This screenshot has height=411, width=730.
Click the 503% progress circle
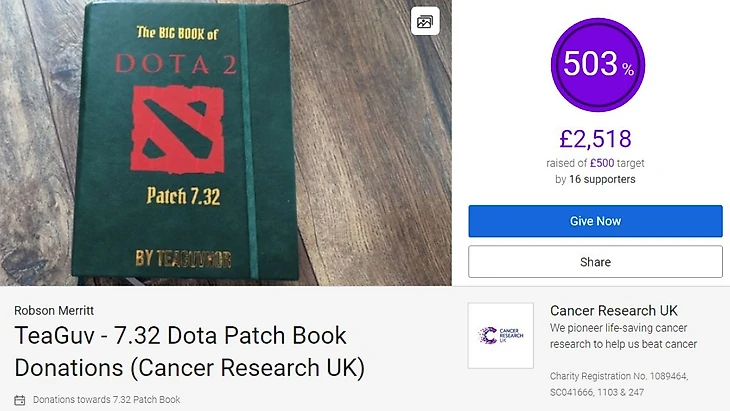598,65
